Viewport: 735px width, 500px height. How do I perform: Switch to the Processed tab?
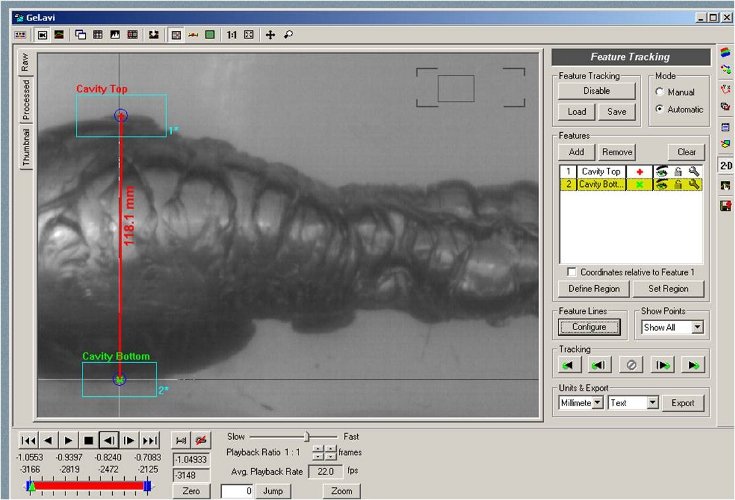tap(26, 99)
